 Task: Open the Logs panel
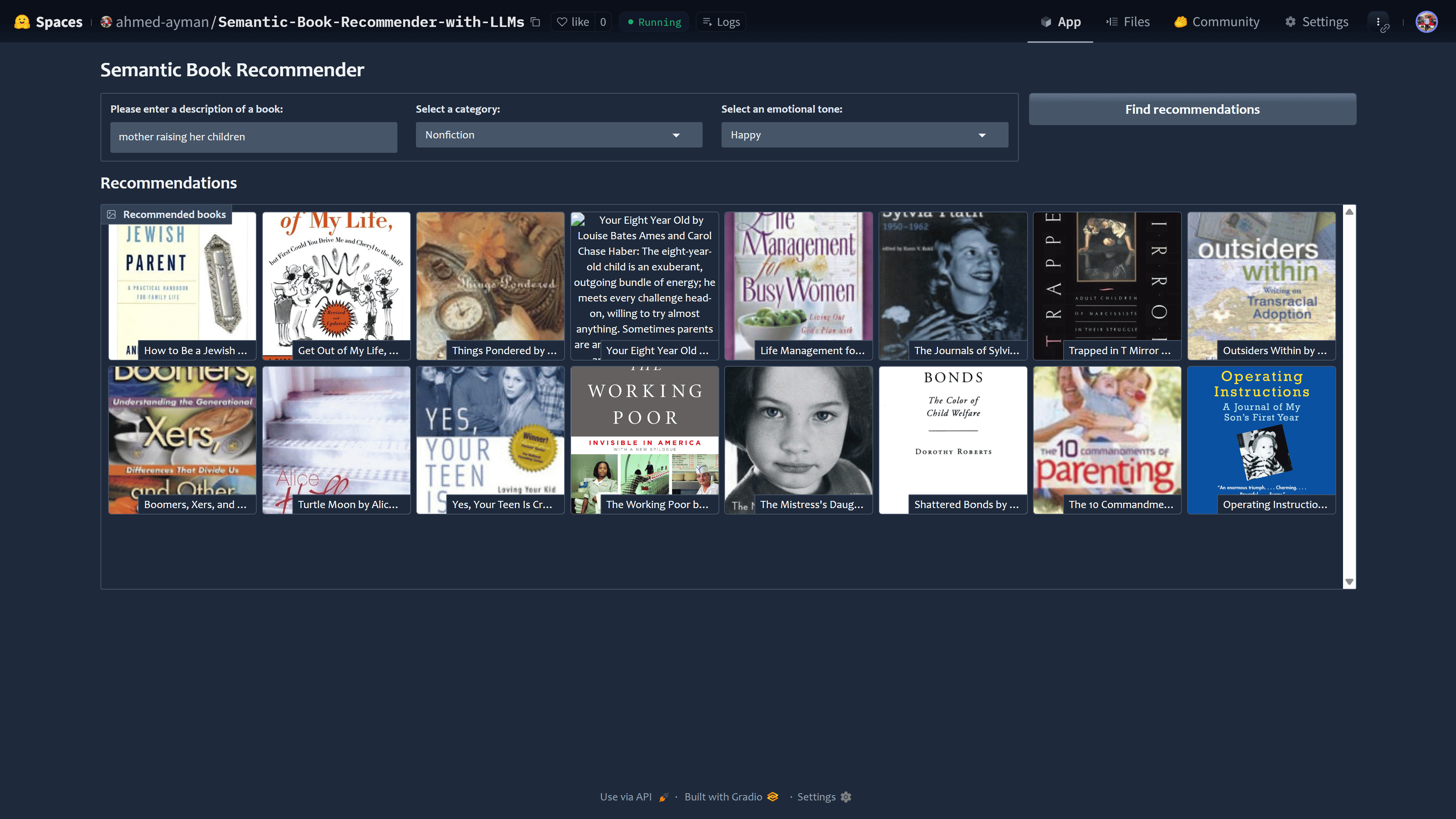point(721,22)
